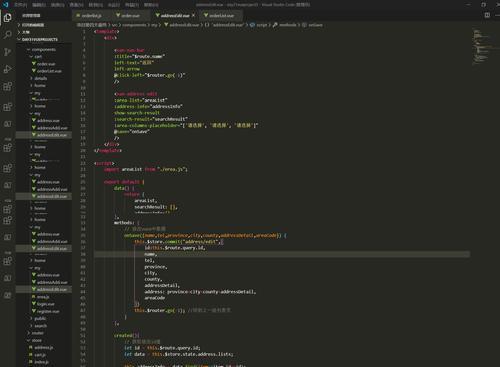Place cursor on the 'methods:' code line
This screenshot has width=500, height=367.
tap(127, 223)
